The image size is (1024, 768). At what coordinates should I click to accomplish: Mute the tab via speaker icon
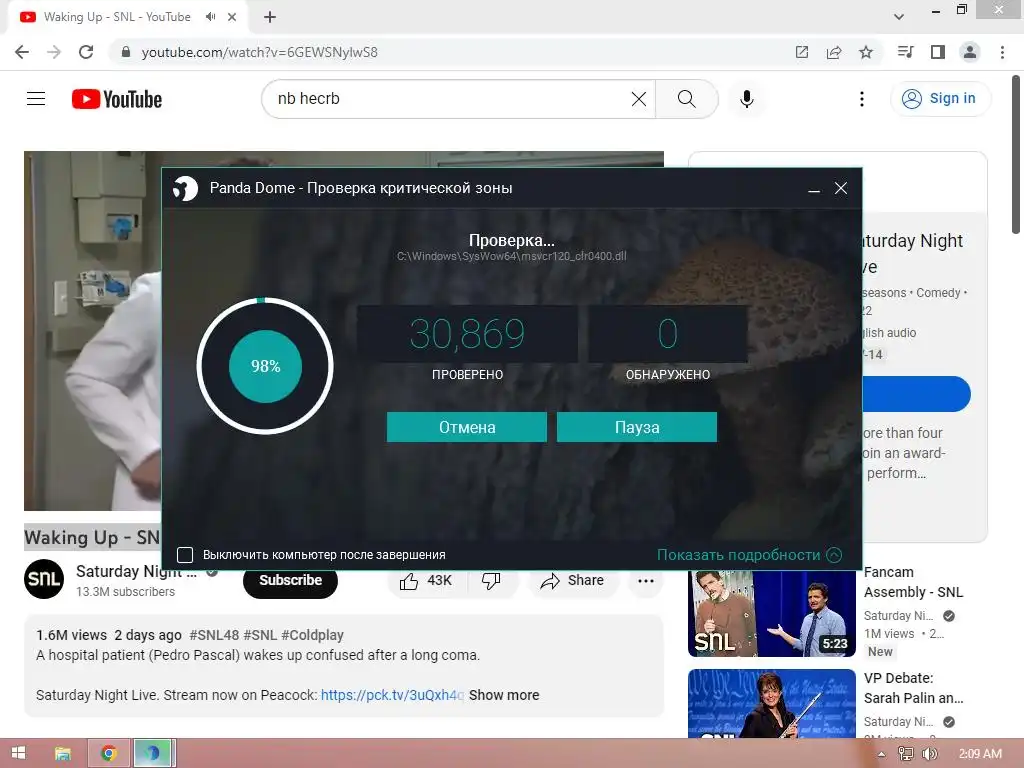210,17
